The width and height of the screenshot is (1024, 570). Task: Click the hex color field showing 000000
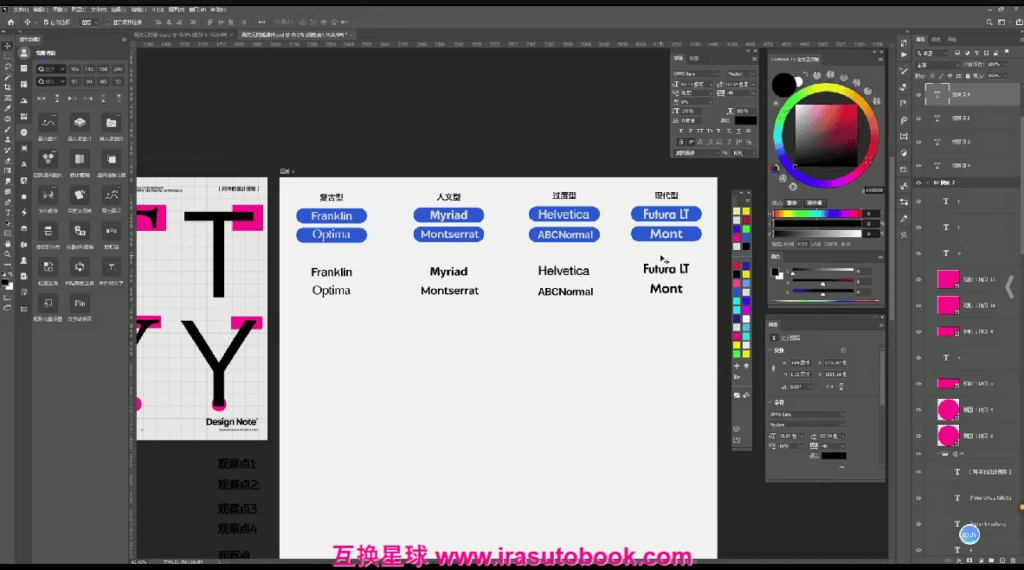pos(874,190)
